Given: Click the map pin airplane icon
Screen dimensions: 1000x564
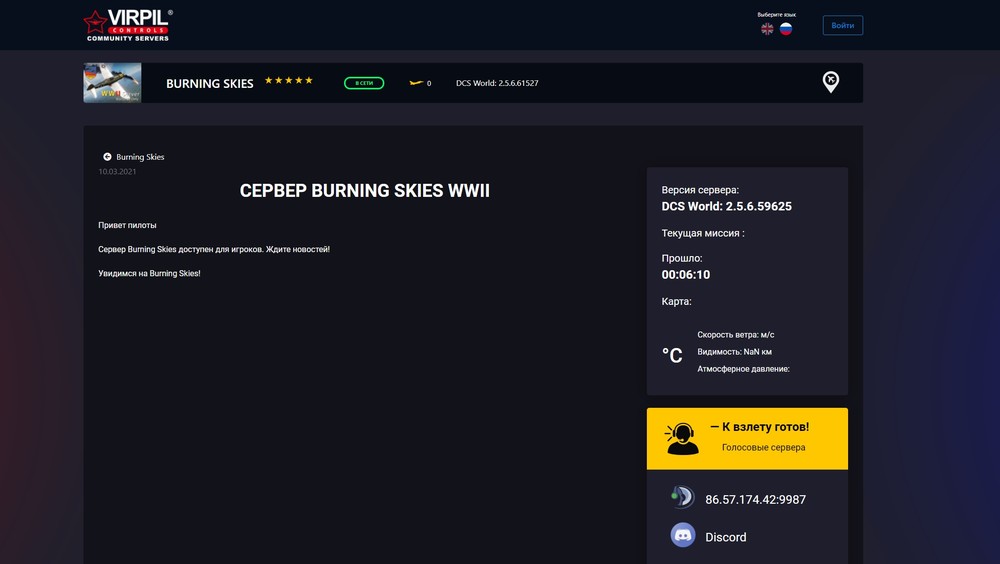Looking at the screenshot, I should (x=830, y=82).
